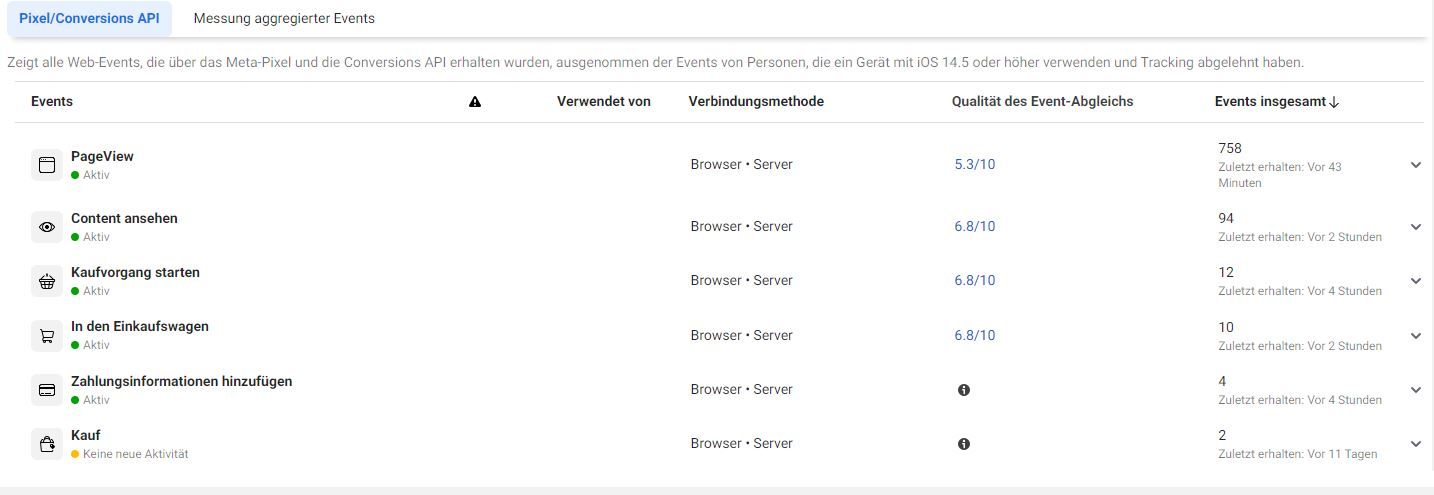Image resolution: width=1434 pixels, height=495 pixels.
Task: Click the Zahlungsinformationen hinzufügen card icon
Action: (x=47, y=390)
